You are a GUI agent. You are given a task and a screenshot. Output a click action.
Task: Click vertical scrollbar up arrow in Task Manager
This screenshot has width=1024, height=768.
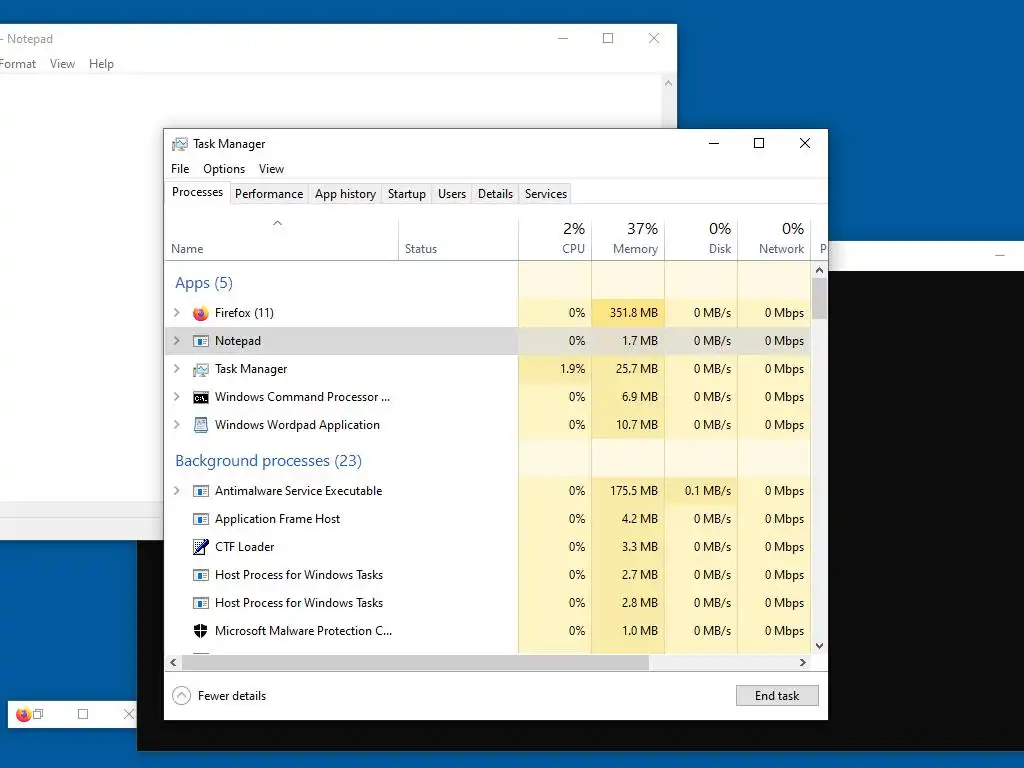820,270
